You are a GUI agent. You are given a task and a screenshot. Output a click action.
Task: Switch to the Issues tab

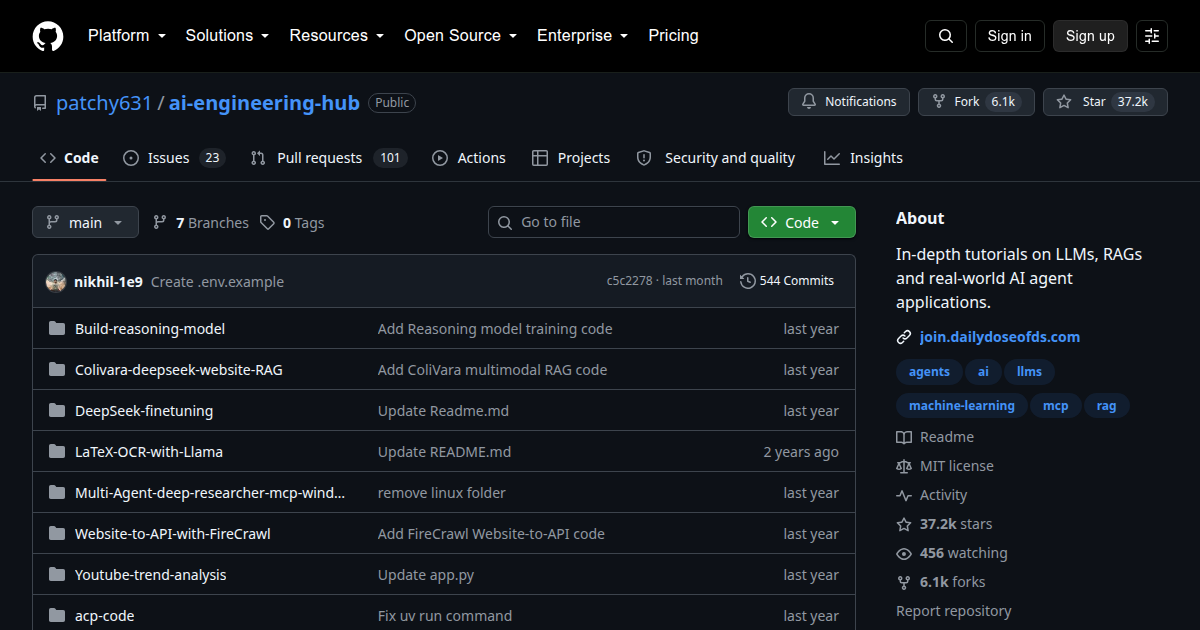click(x=174, y=158)
